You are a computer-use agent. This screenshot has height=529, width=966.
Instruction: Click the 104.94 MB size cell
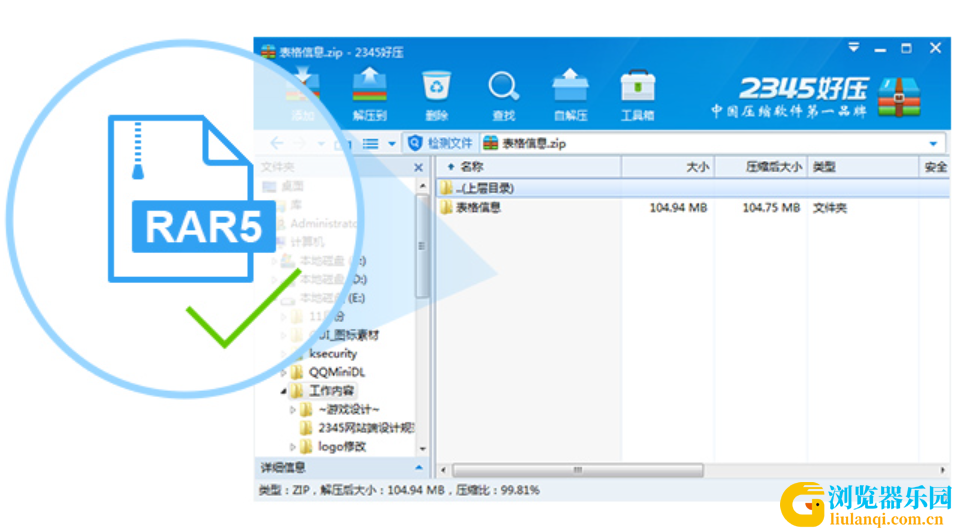[678, 208]
